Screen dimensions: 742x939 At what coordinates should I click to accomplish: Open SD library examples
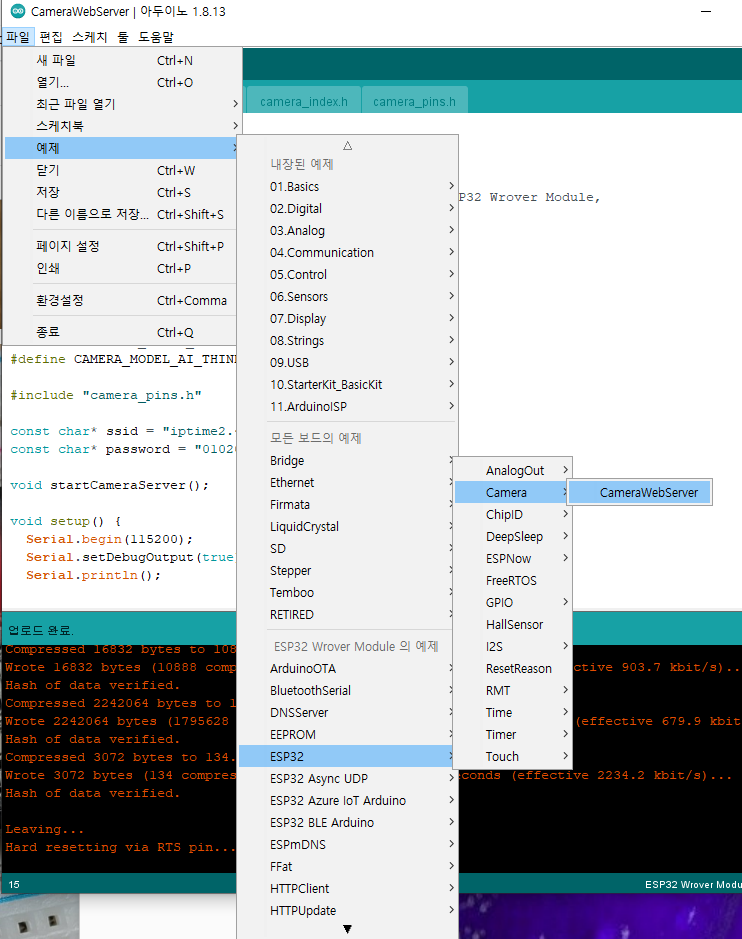tap(347, 549)
